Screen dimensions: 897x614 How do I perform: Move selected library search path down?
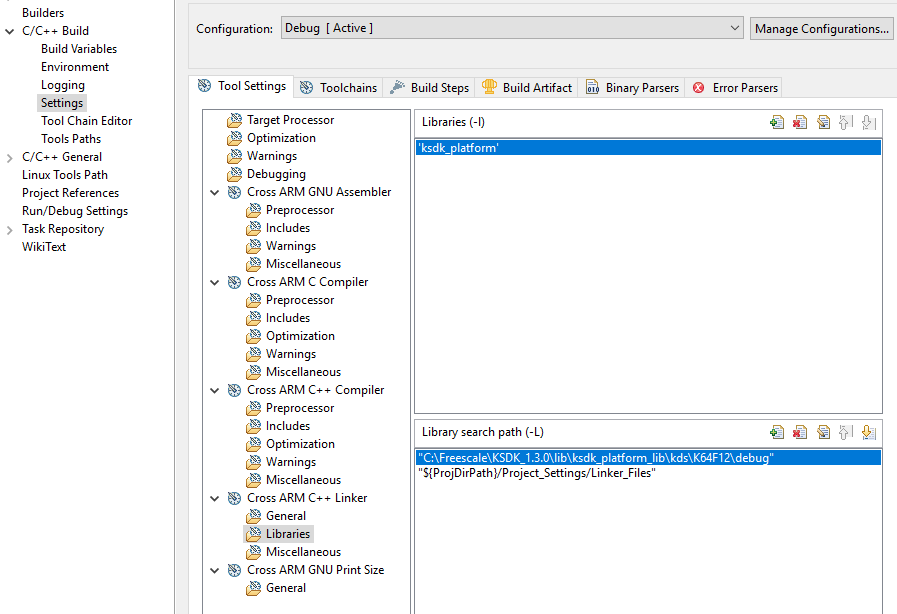[x=868, y=432]
